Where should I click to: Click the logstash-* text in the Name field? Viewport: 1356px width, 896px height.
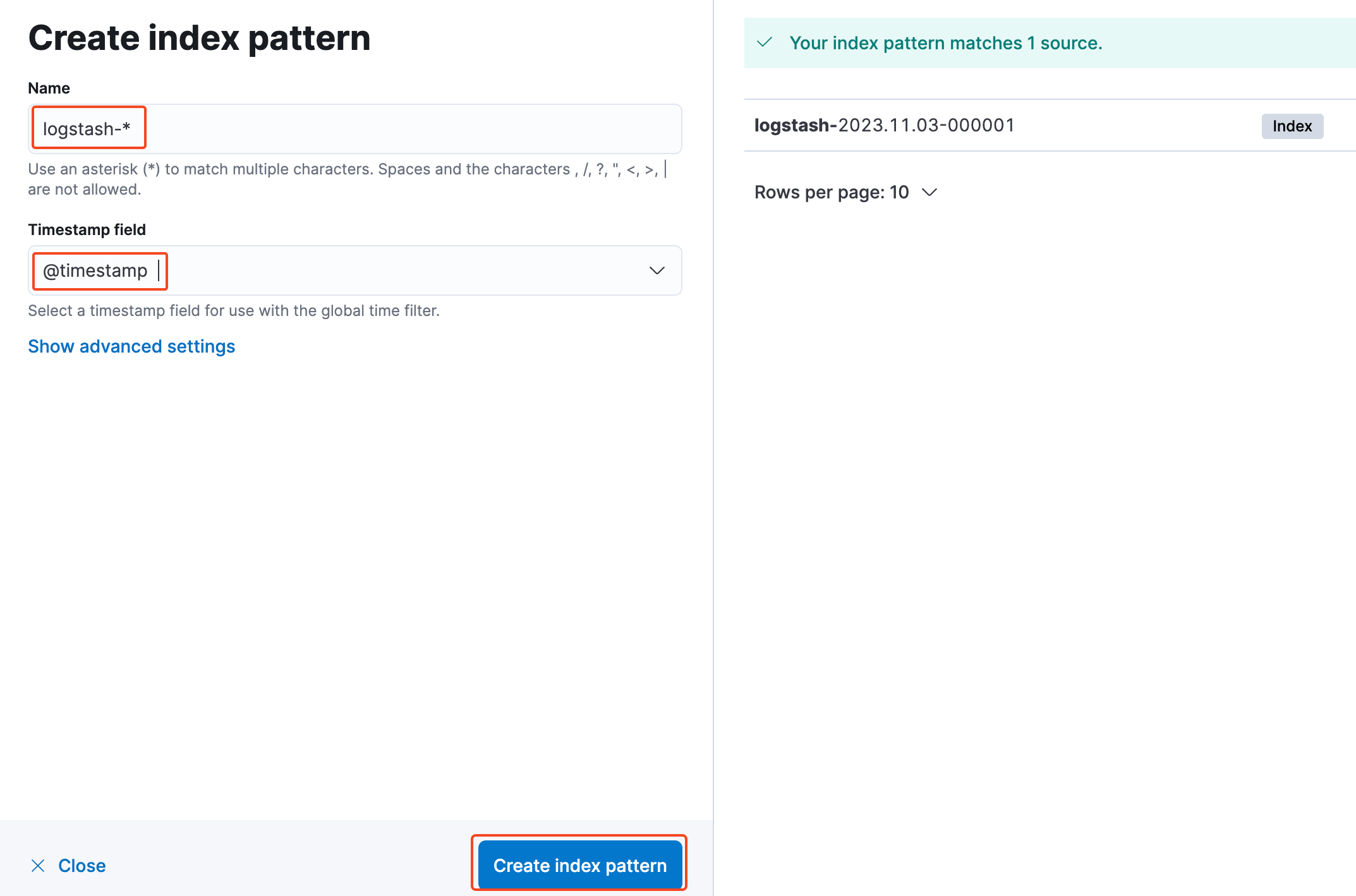(87, 129)
